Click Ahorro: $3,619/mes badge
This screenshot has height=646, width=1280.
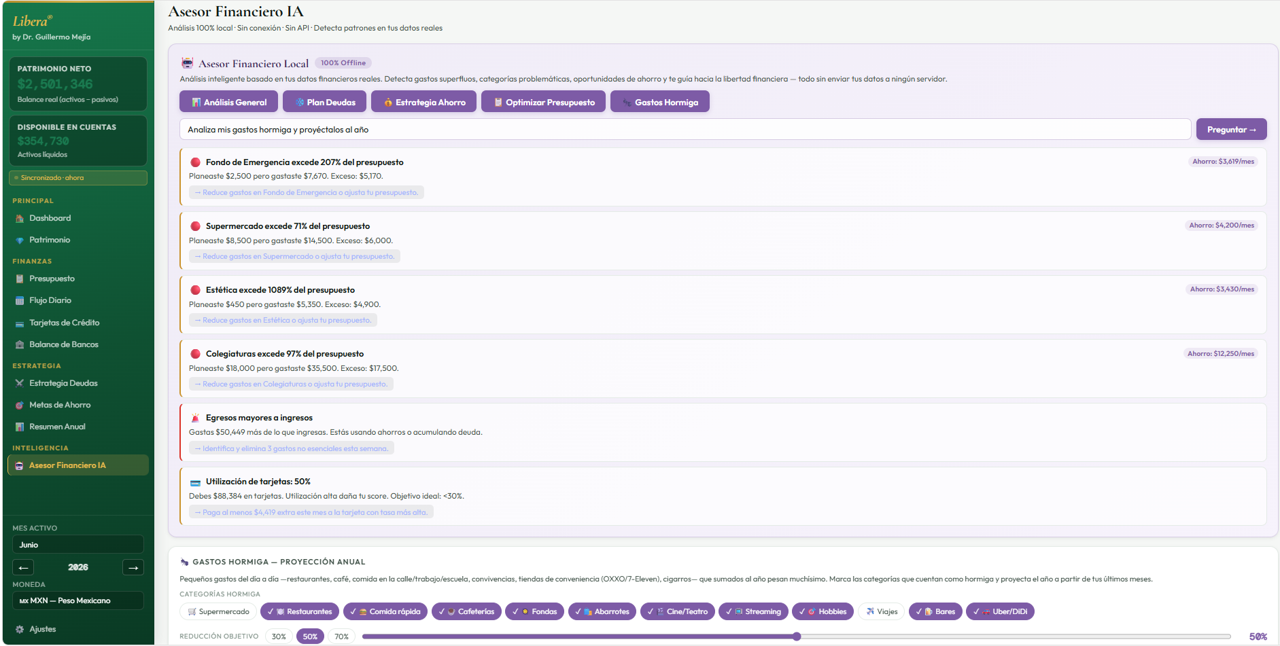coord(1223,161)
